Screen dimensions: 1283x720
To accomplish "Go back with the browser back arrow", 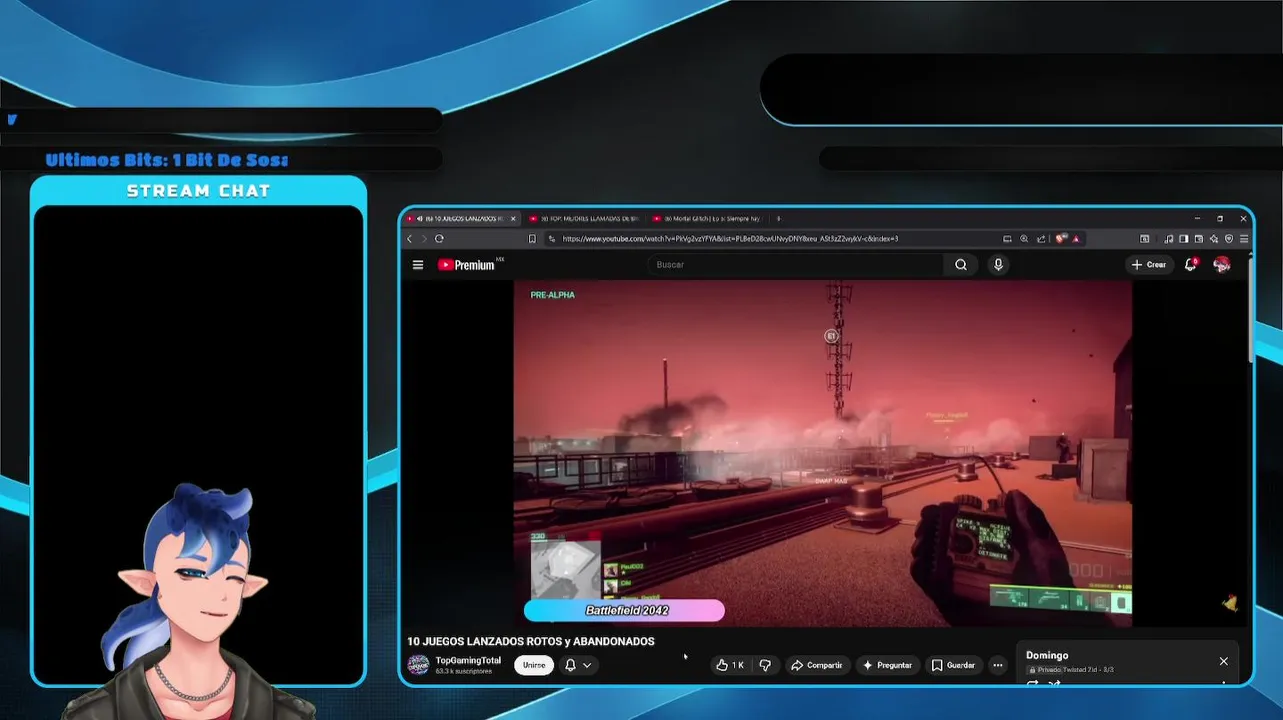I will click(x=409, y=239).
